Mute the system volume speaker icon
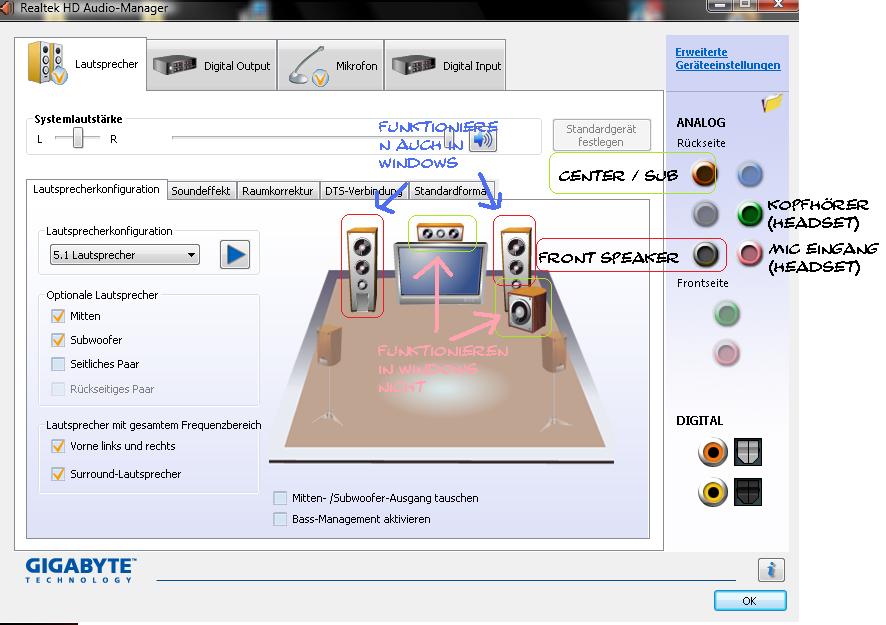 [483, 140]
